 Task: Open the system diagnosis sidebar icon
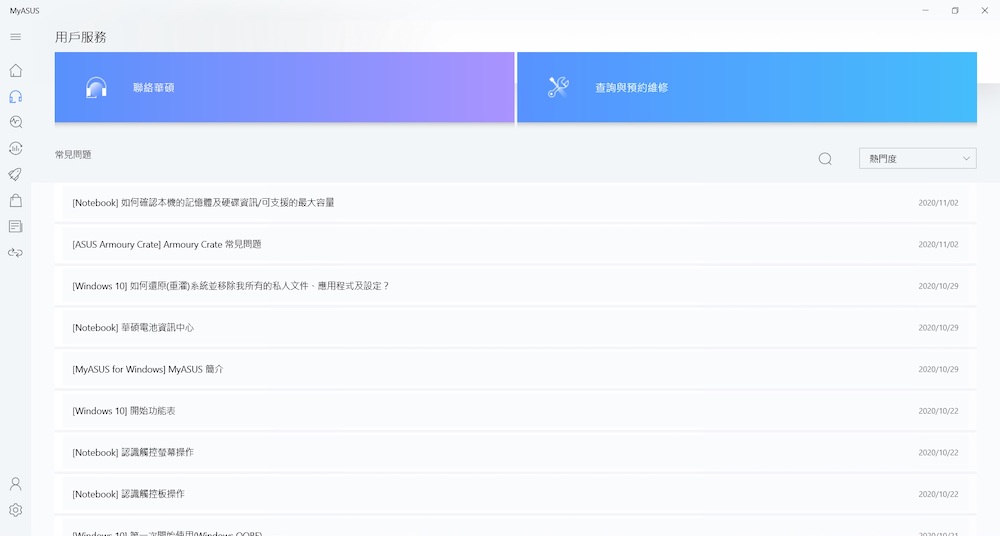pyautogui.click(x=15, y=122)
